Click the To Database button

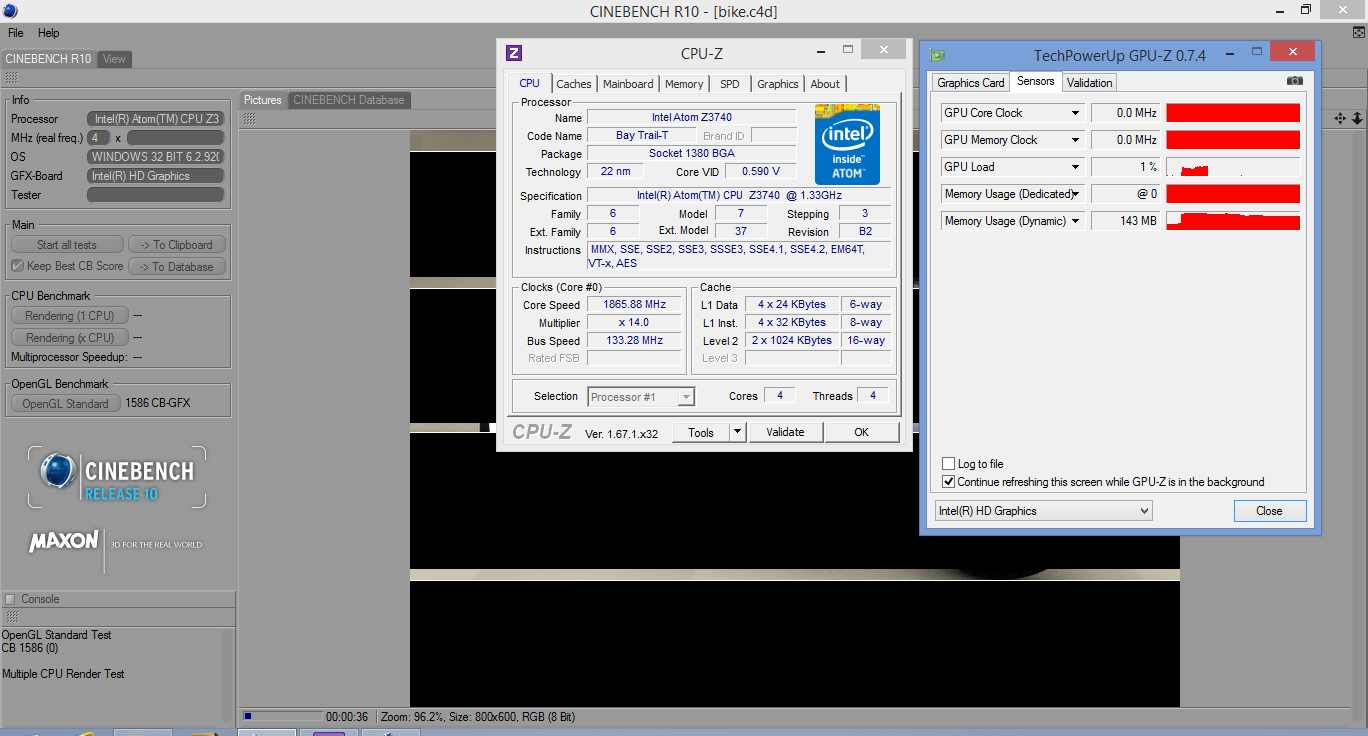tap(177, 267)
